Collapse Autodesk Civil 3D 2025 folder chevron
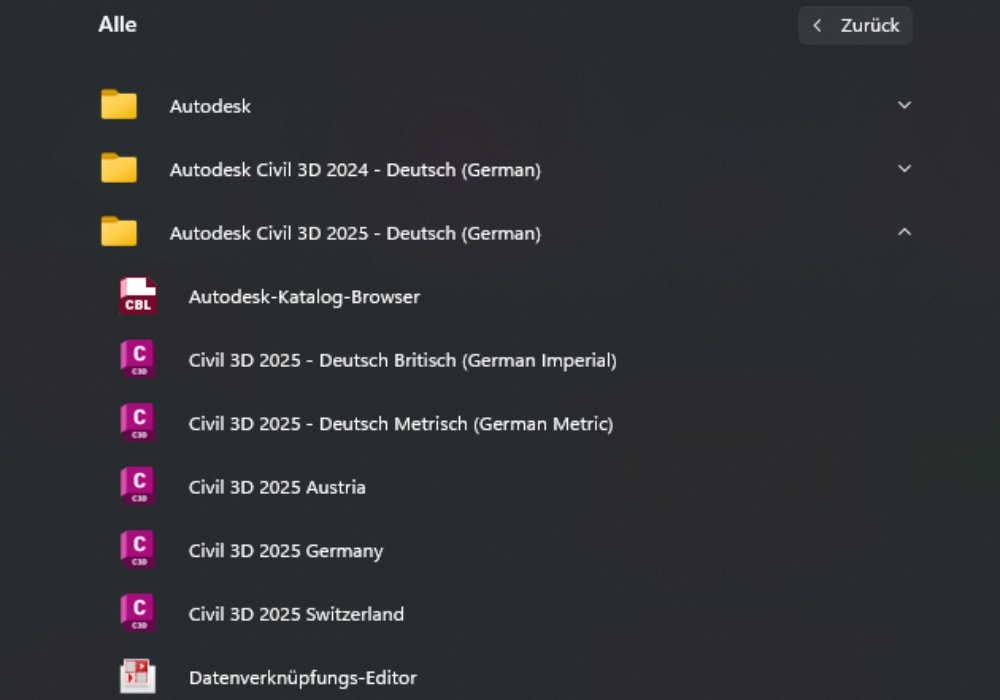The image size is (1000, 700). pyautogui.click(x=904, y=232)
